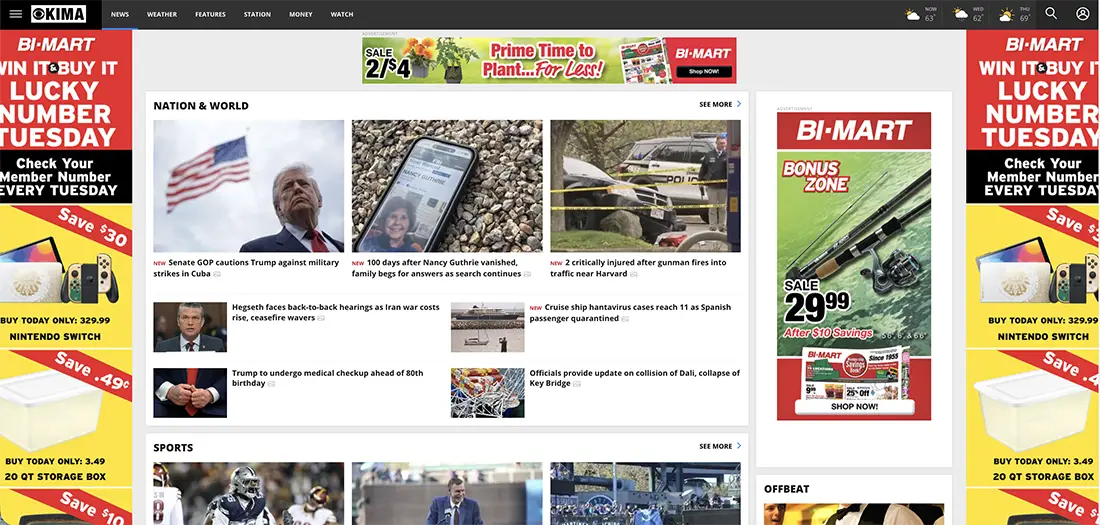Click right ad Nintendo Switch deal
1100x525 pixels.
click(1033, 277)
